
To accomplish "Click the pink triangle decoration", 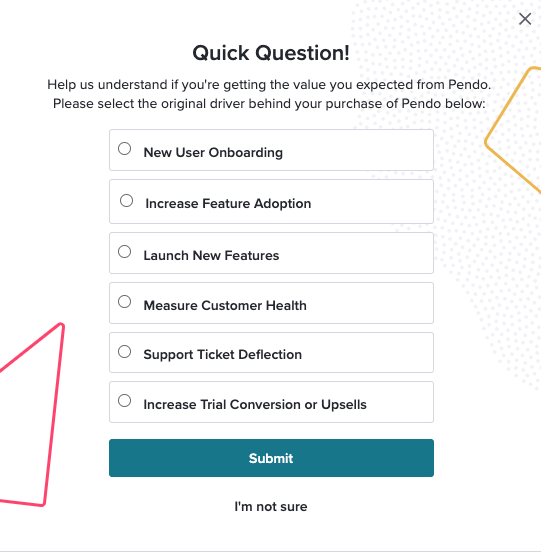I will point(32,415).
